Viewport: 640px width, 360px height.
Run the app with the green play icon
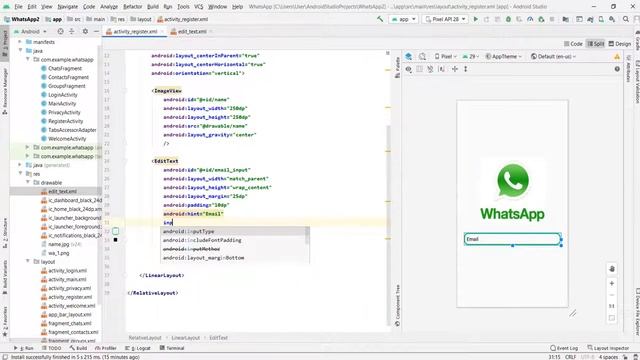click(476, 19)
